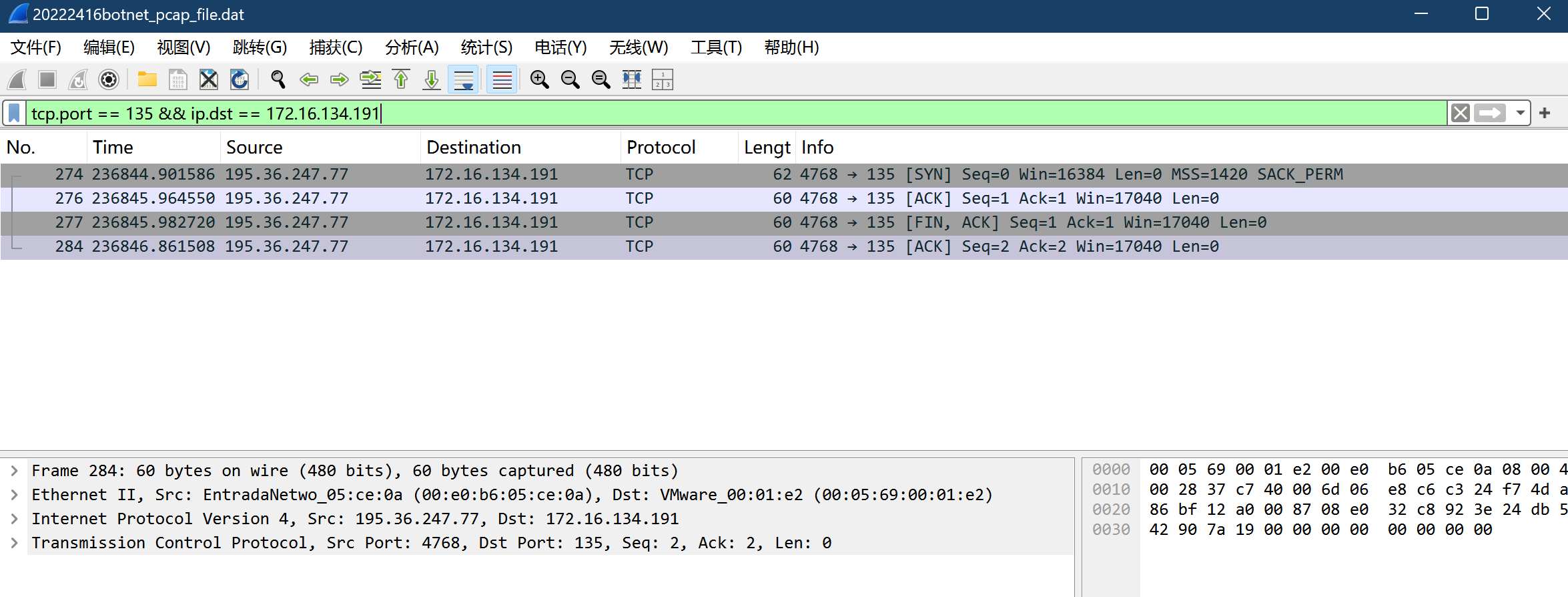The width and height of the screenshot is (1568, 597).
Task: Select packet 284 ACK row
Action: pos(784,246)
